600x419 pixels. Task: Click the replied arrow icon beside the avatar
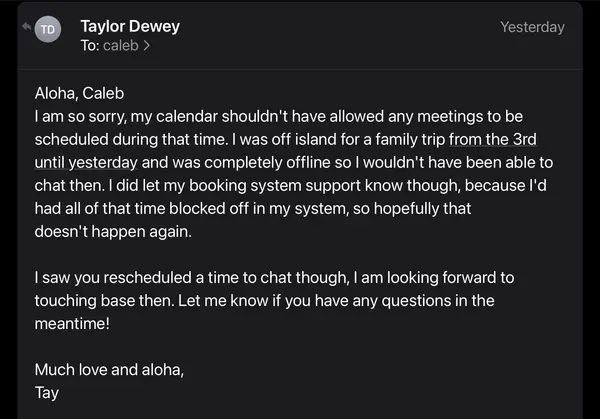(26, 26)
